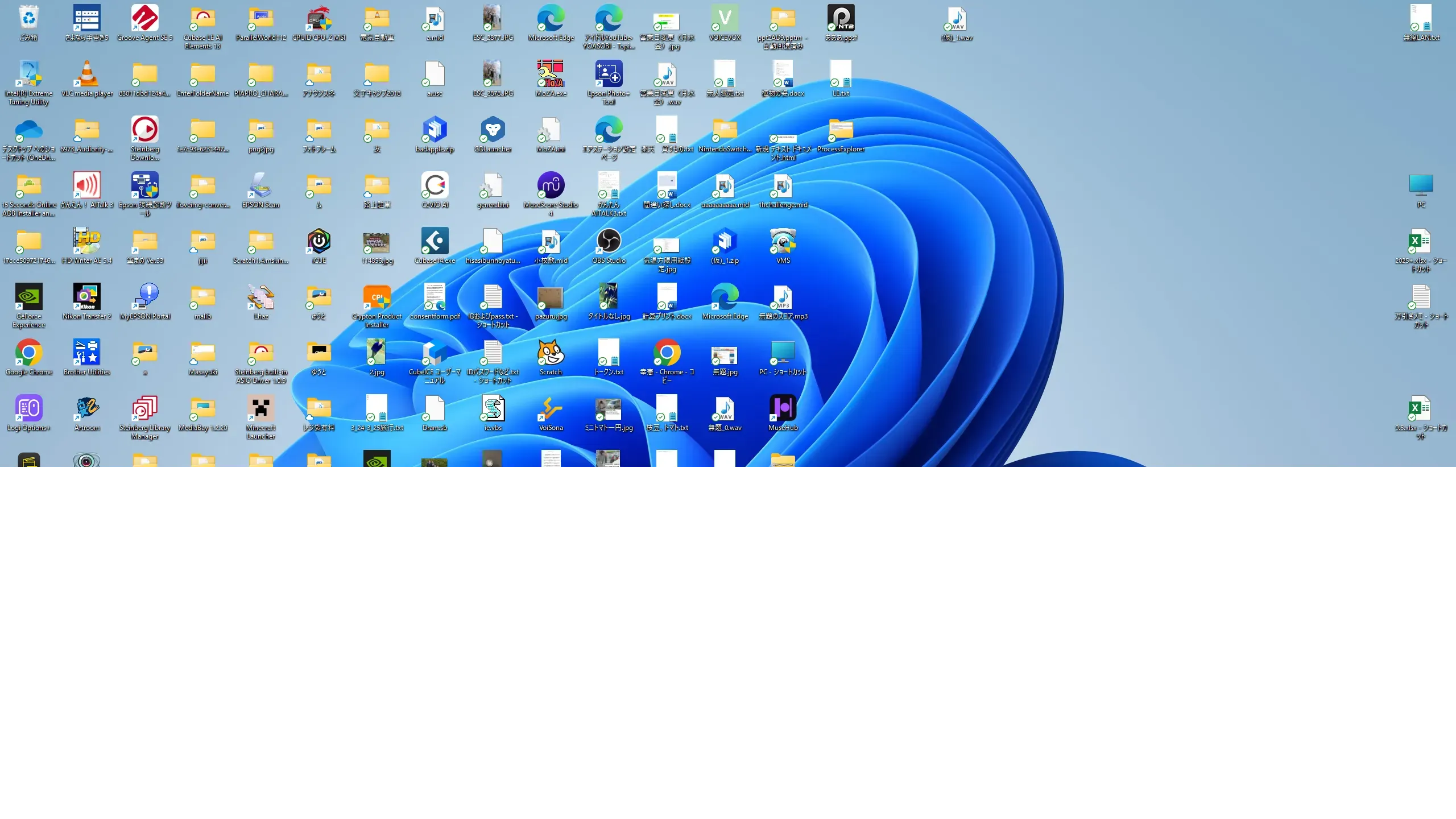Select the GeForce Experience icon
Screen dimensions: 1456x819
click(x=28, y=297)
